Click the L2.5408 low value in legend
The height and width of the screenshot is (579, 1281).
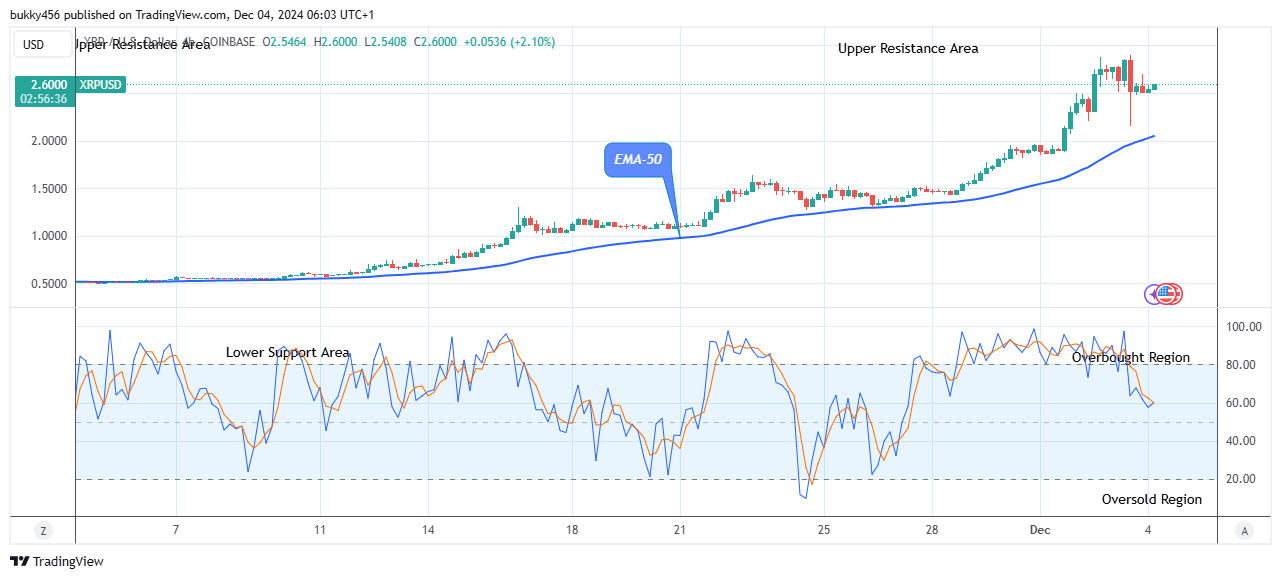[386, 42]
